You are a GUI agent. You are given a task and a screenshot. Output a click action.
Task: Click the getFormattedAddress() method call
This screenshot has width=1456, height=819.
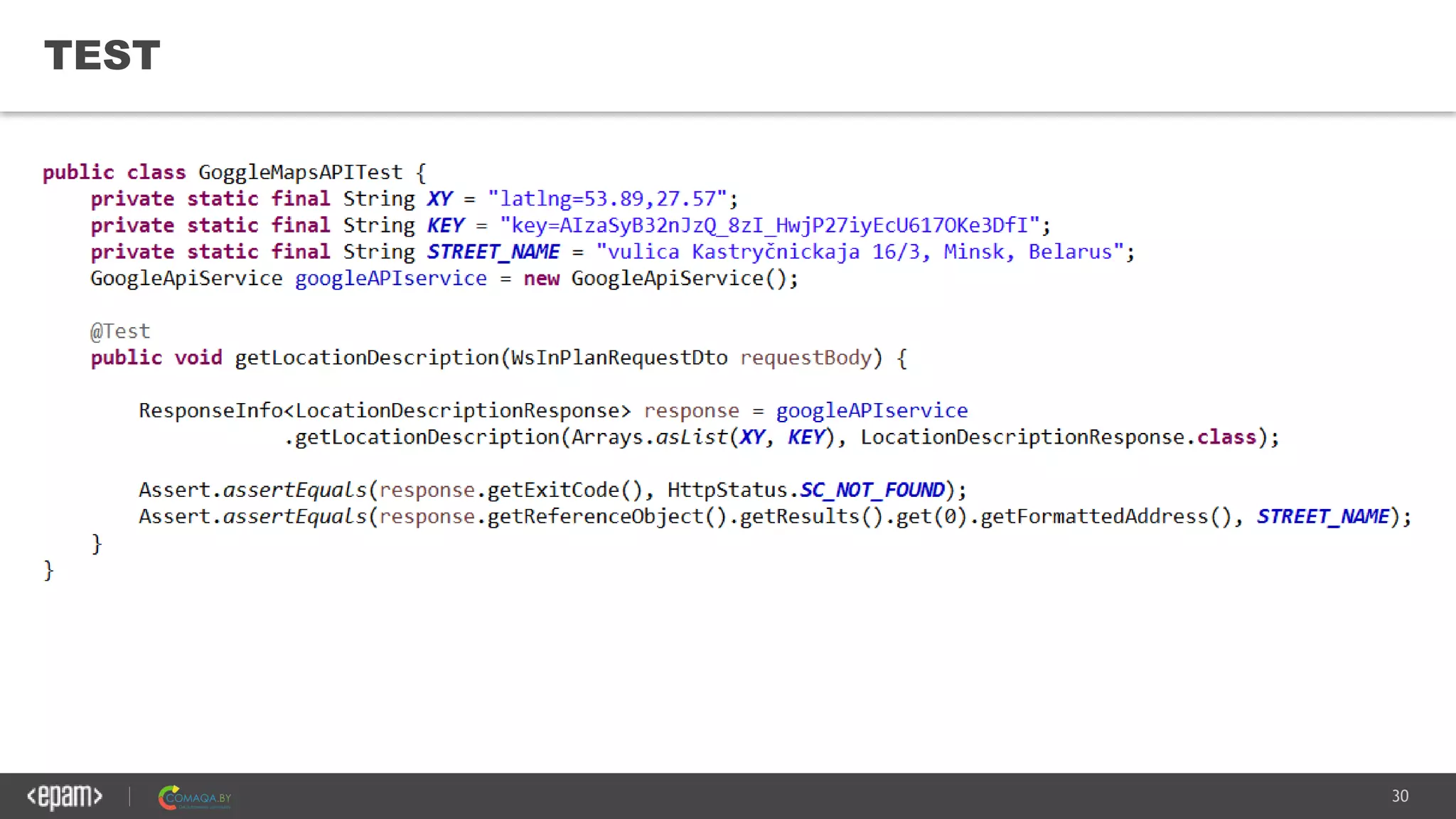pos(1106,516)
